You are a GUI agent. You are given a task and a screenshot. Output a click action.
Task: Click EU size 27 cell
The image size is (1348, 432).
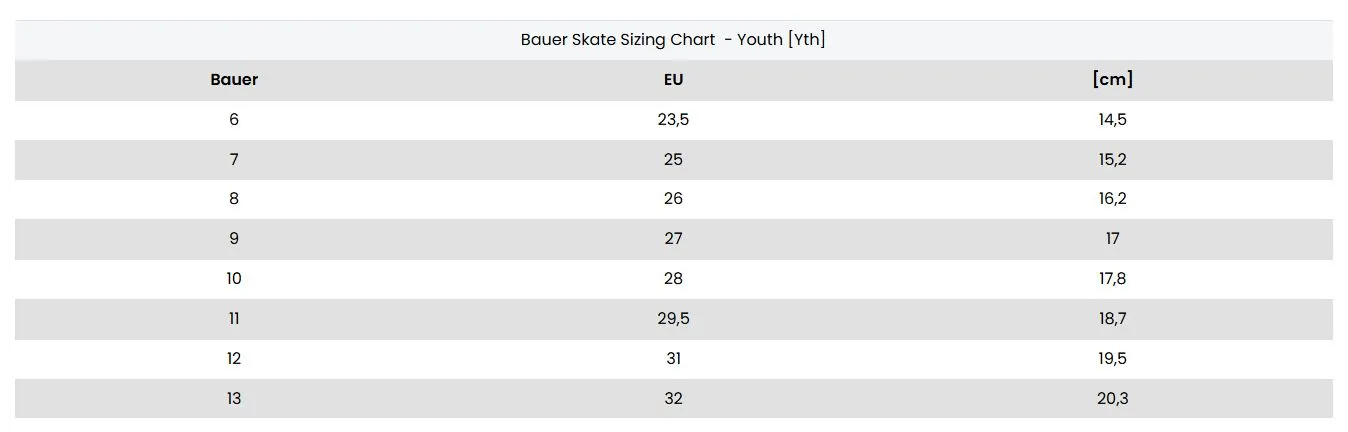pyautogui.click(x=673, y=239)
